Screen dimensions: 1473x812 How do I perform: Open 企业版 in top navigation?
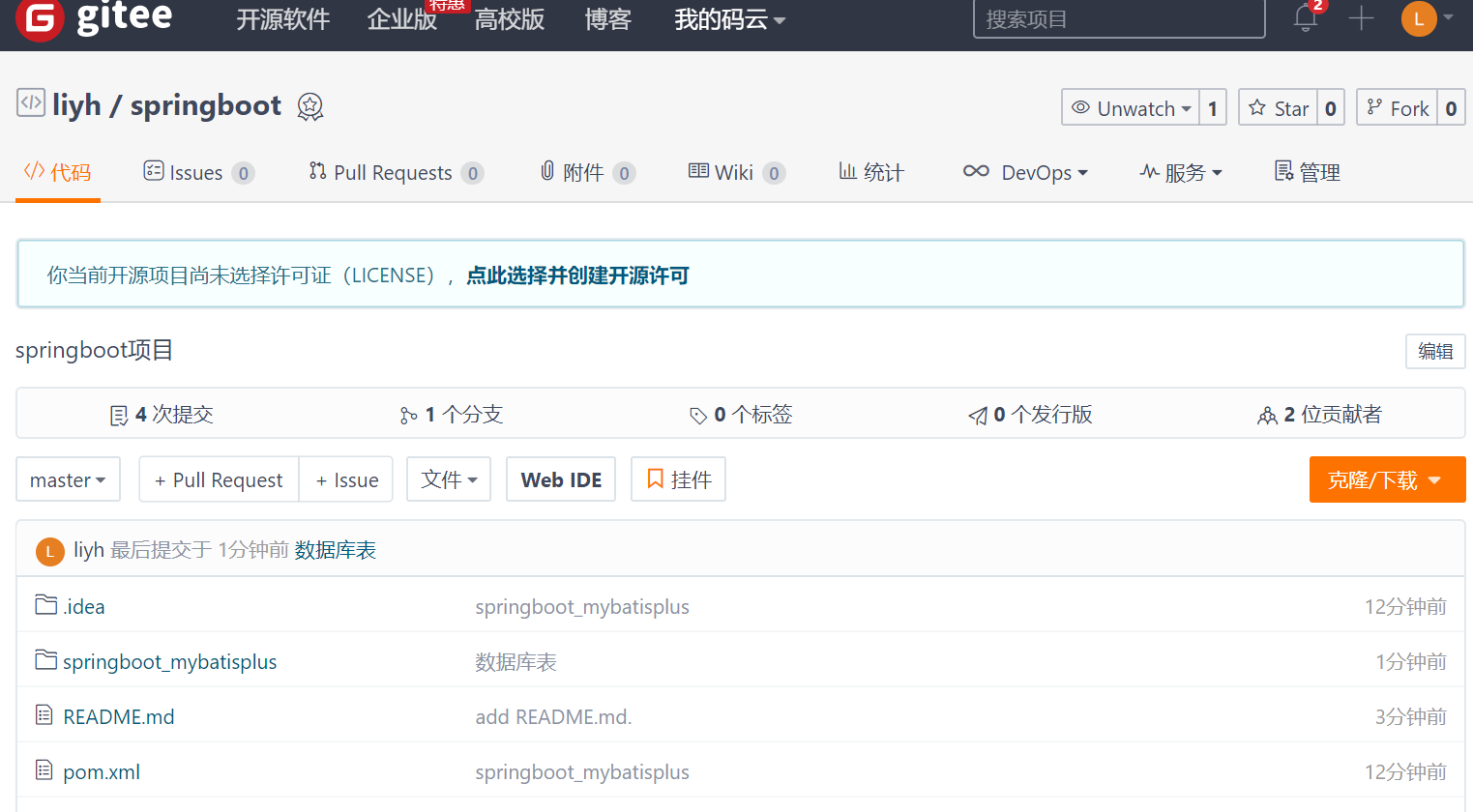coord(401,19)
